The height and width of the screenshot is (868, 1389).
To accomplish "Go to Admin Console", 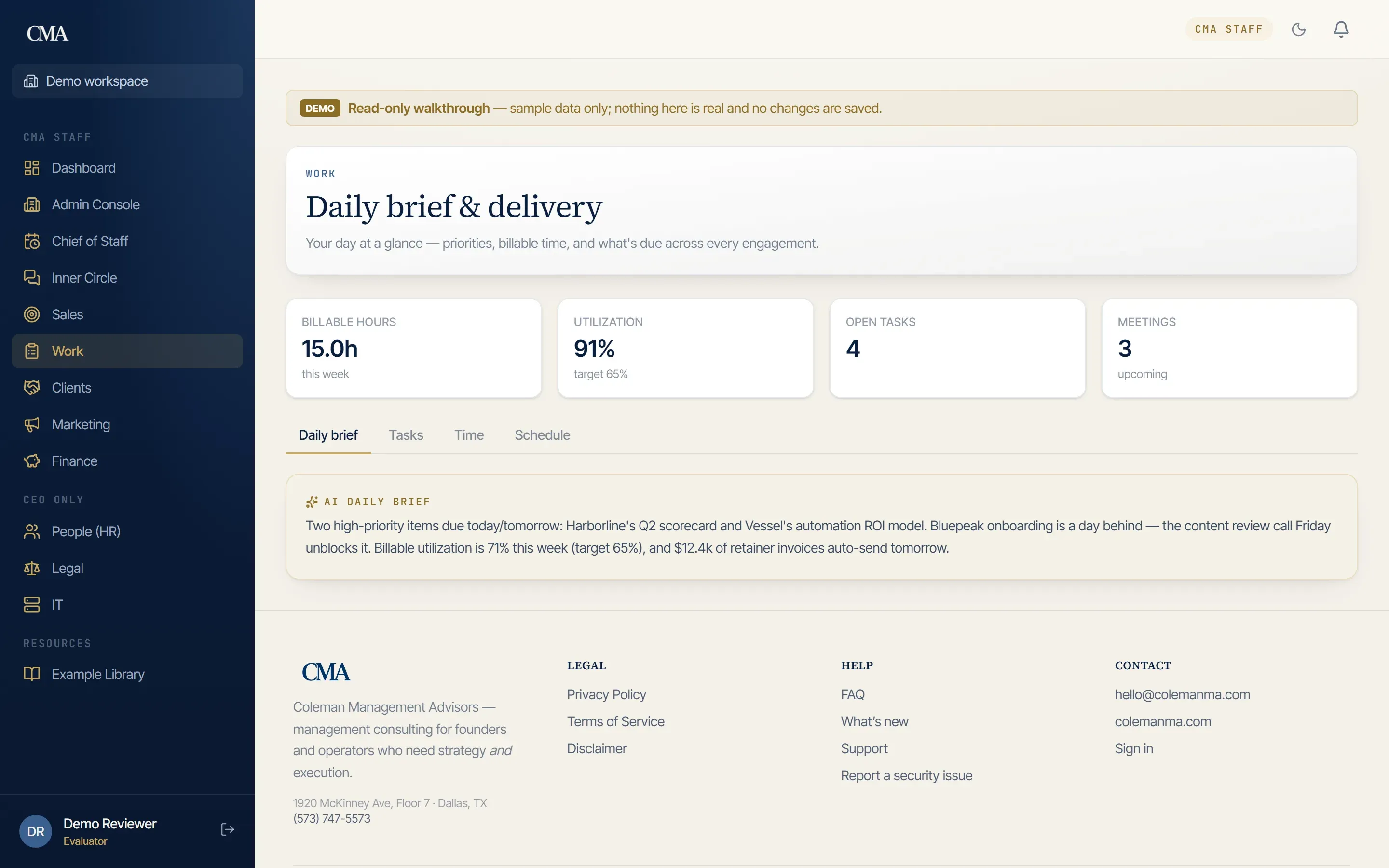I will pos(127,204).
